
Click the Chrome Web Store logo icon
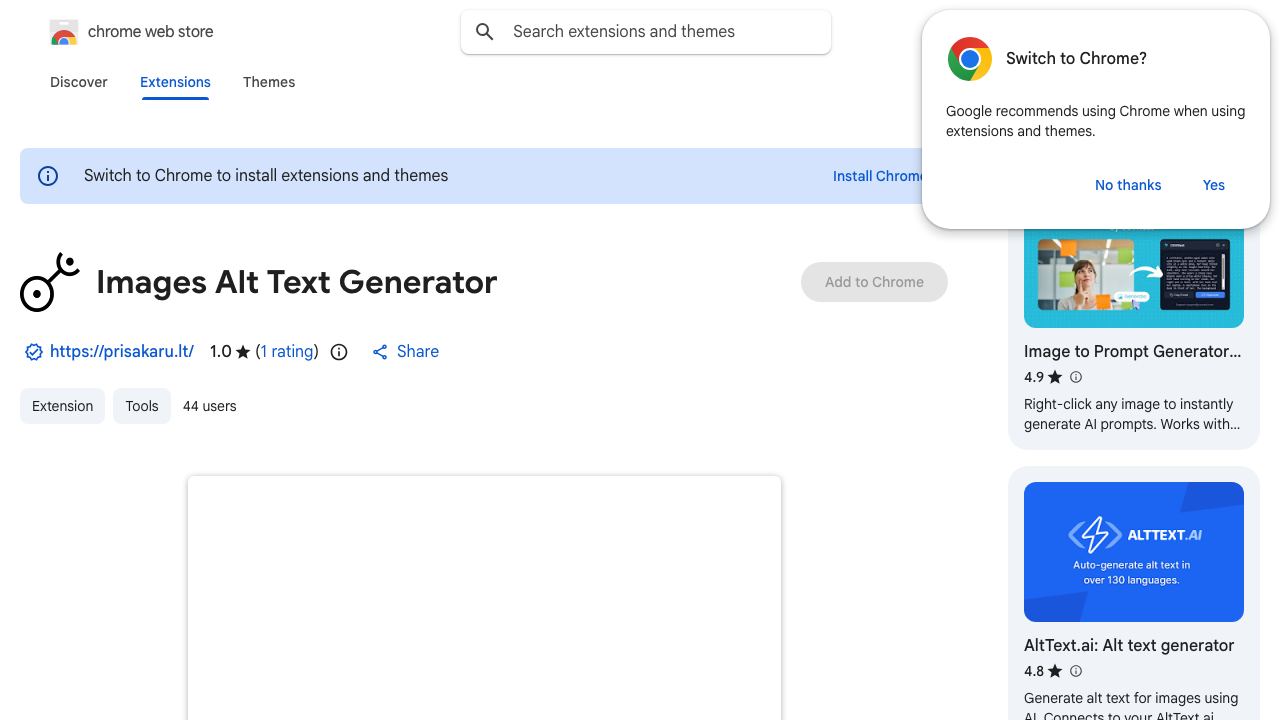tap(64, 32)
